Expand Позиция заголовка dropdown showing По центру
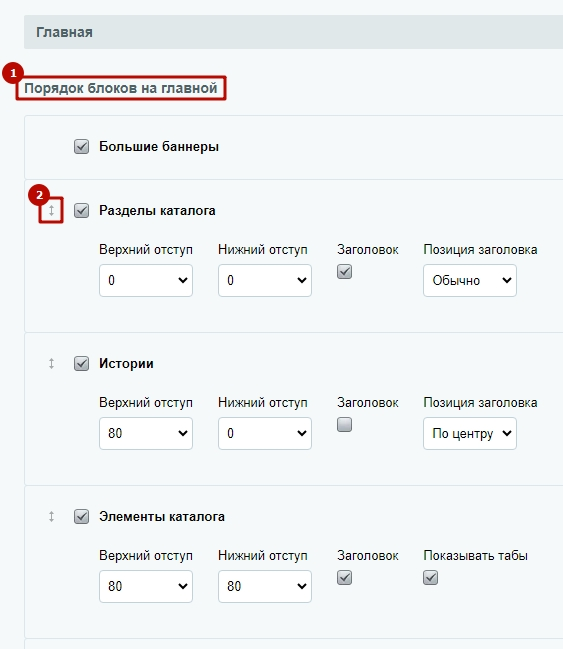 tap(470, 433)
